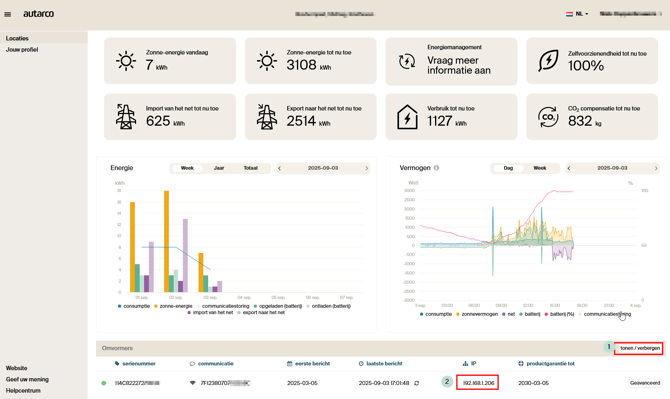The height and width of the screenshot is (399, 670).
Task: Click the Energiemanagement cycle icon
Action: click(x=407, y=61)
